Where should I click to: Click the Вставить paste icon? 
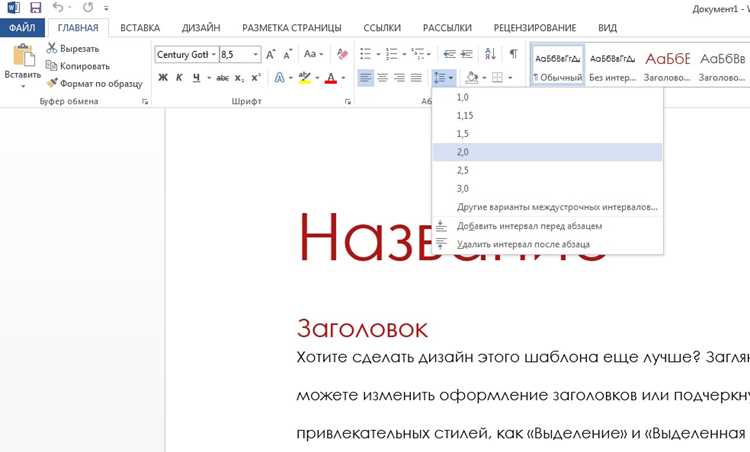(x=23, y=55)
